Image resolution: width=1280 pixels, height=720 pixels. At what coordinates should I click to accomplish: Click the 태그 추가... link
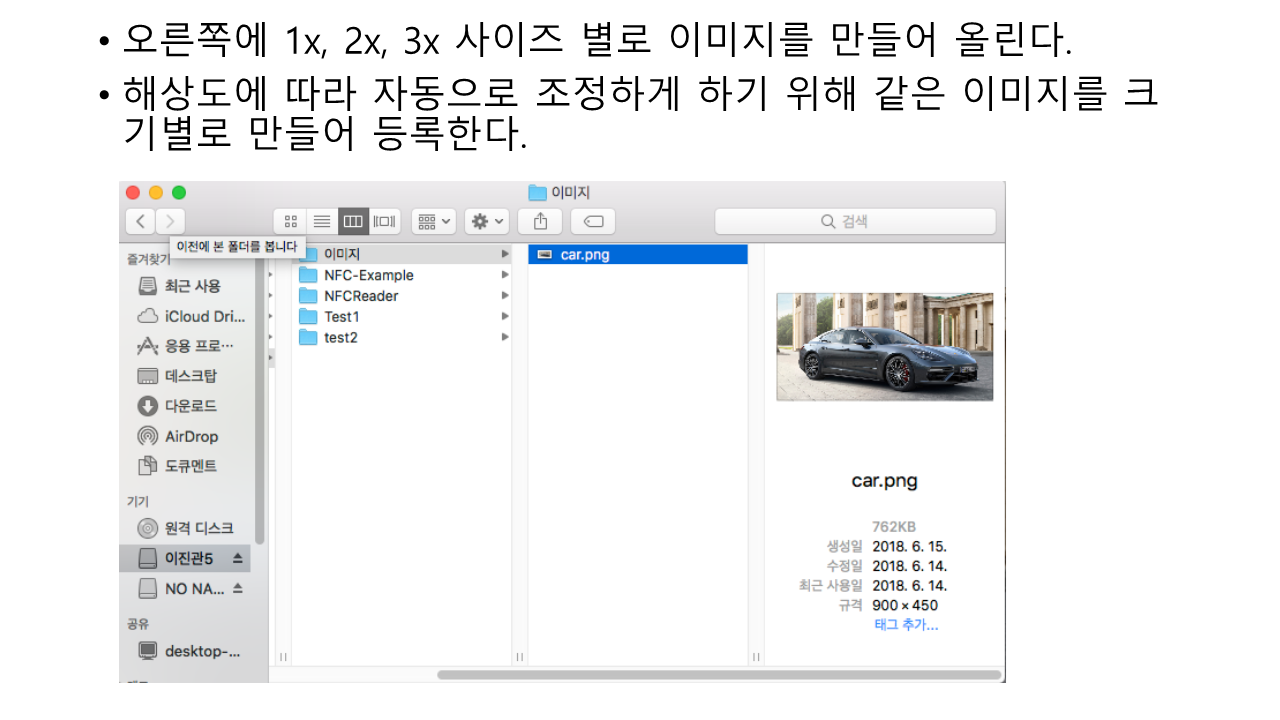click(x=905, y=625)
